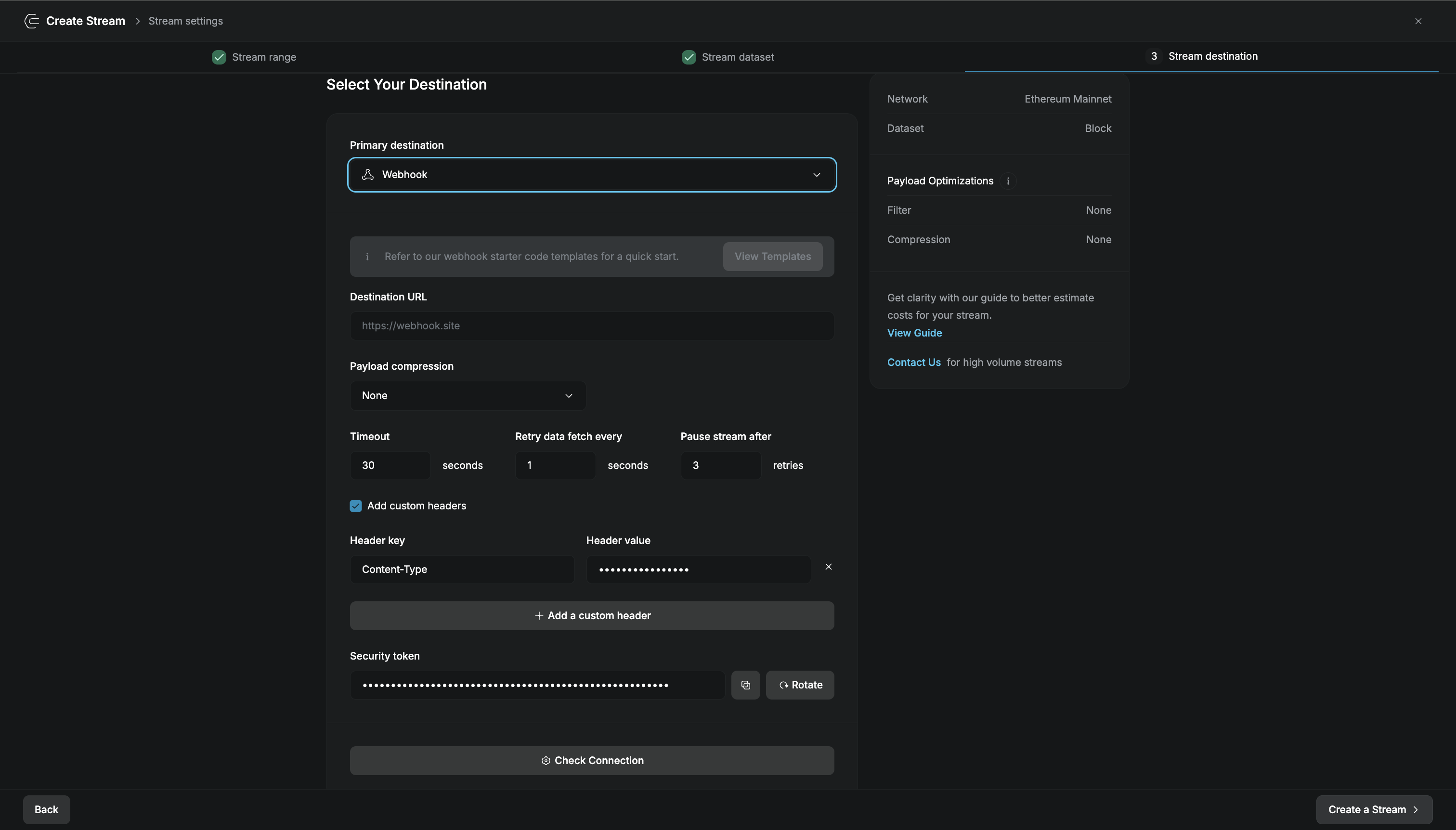Image resolution: width=1456 pixels, height=830 pixels.
Task: Click the QuickNode logo icon
Action: [x=31, y=21]
